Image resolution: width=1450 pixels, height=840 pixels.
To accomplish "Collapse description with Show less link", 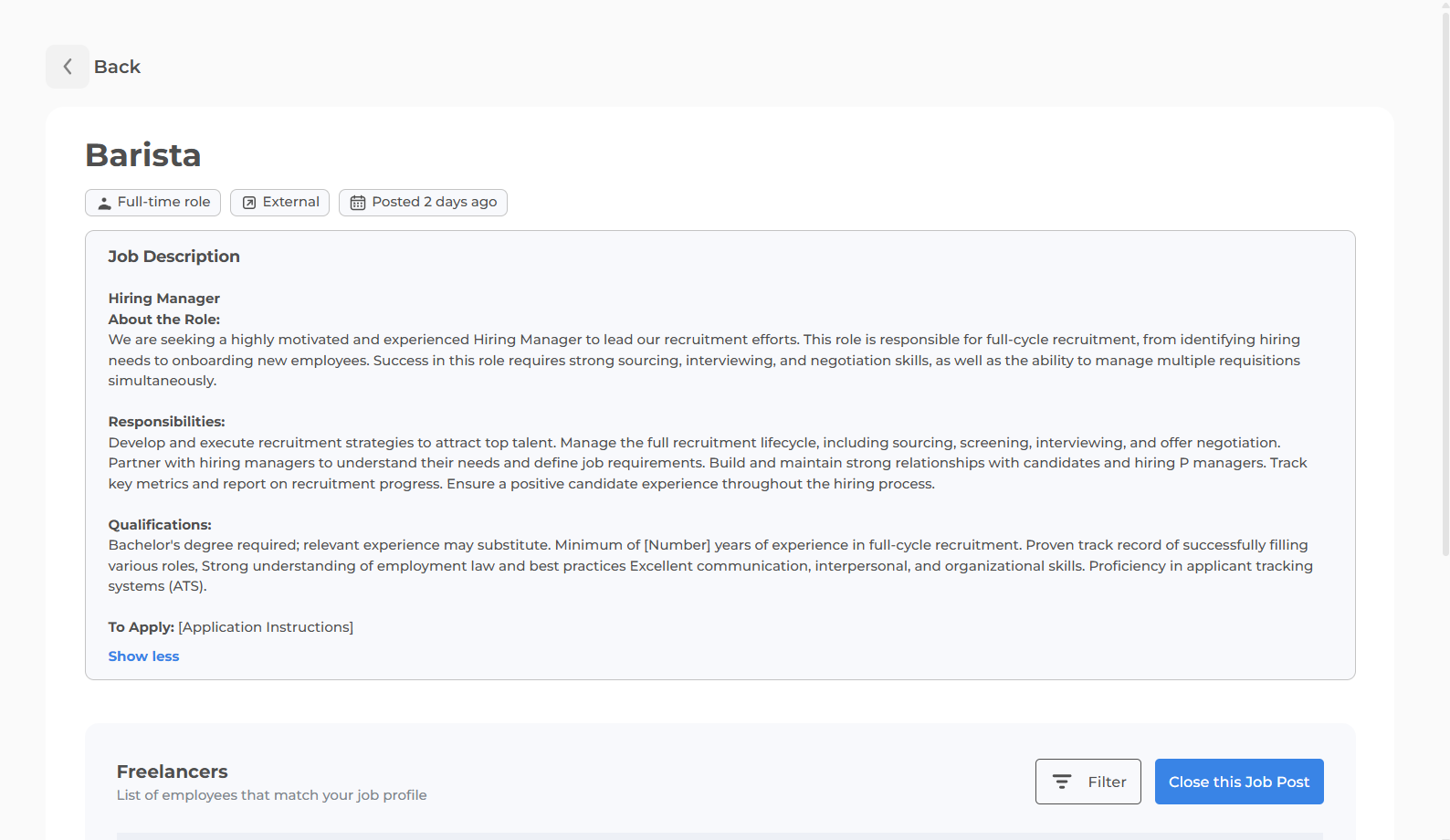I will coord(143,656).
